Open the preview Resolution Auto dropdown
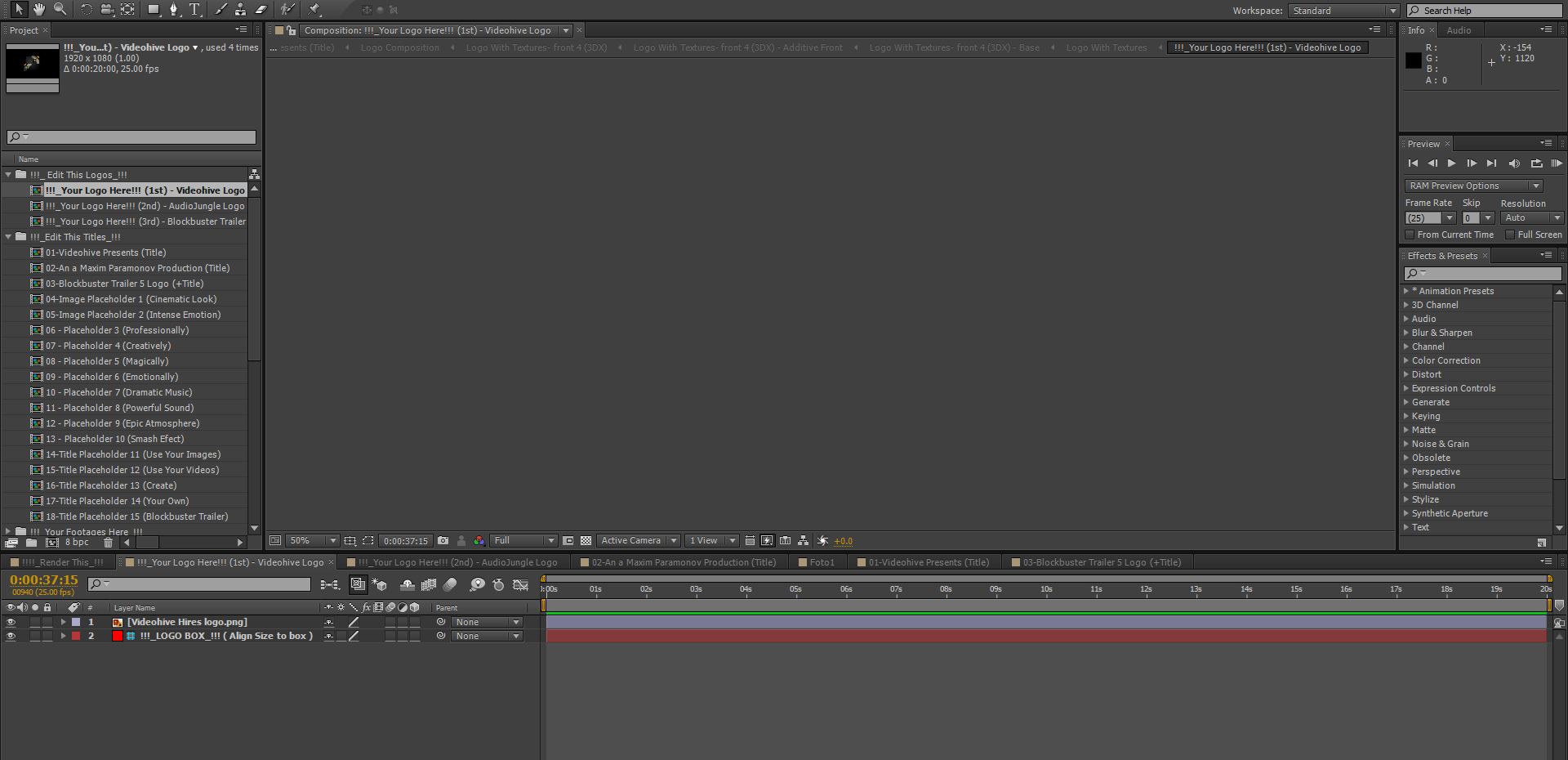The height and width of the screenshot is (760, 1568). coord(1532,218)
